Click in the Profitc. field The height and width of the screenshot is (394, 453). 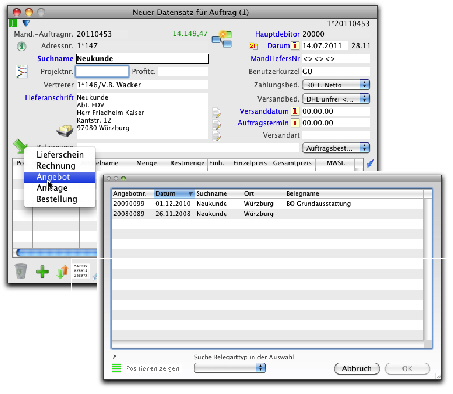(183, 71)
